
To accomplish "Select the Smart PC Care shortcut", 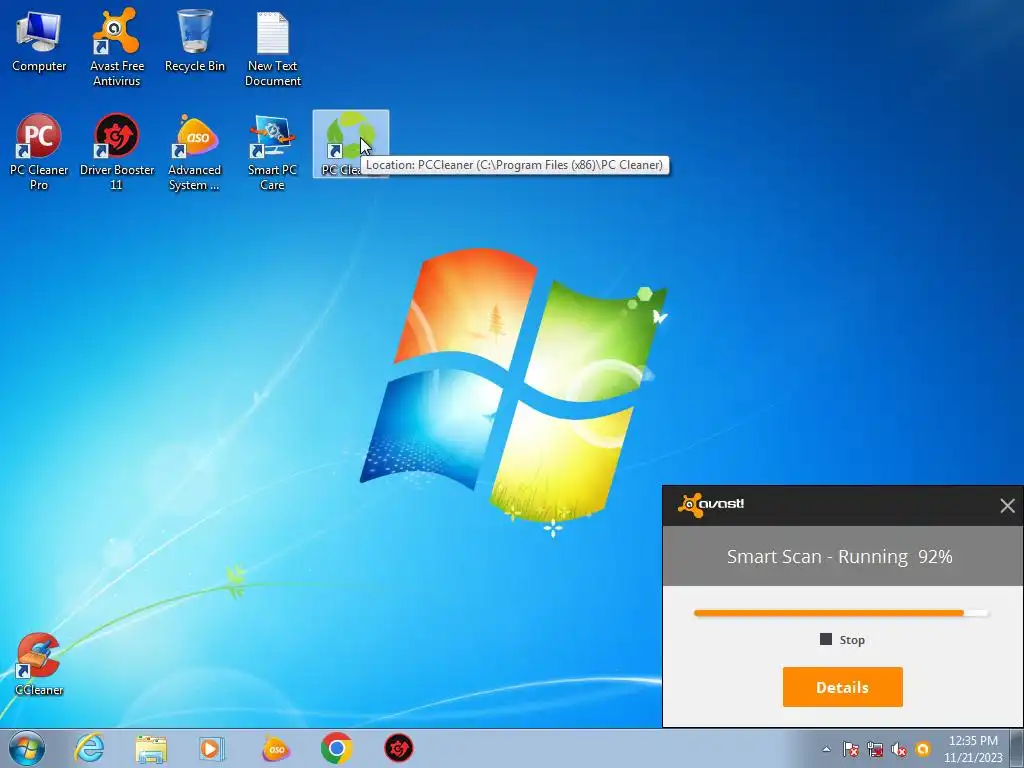I will (x=272, y=152).
